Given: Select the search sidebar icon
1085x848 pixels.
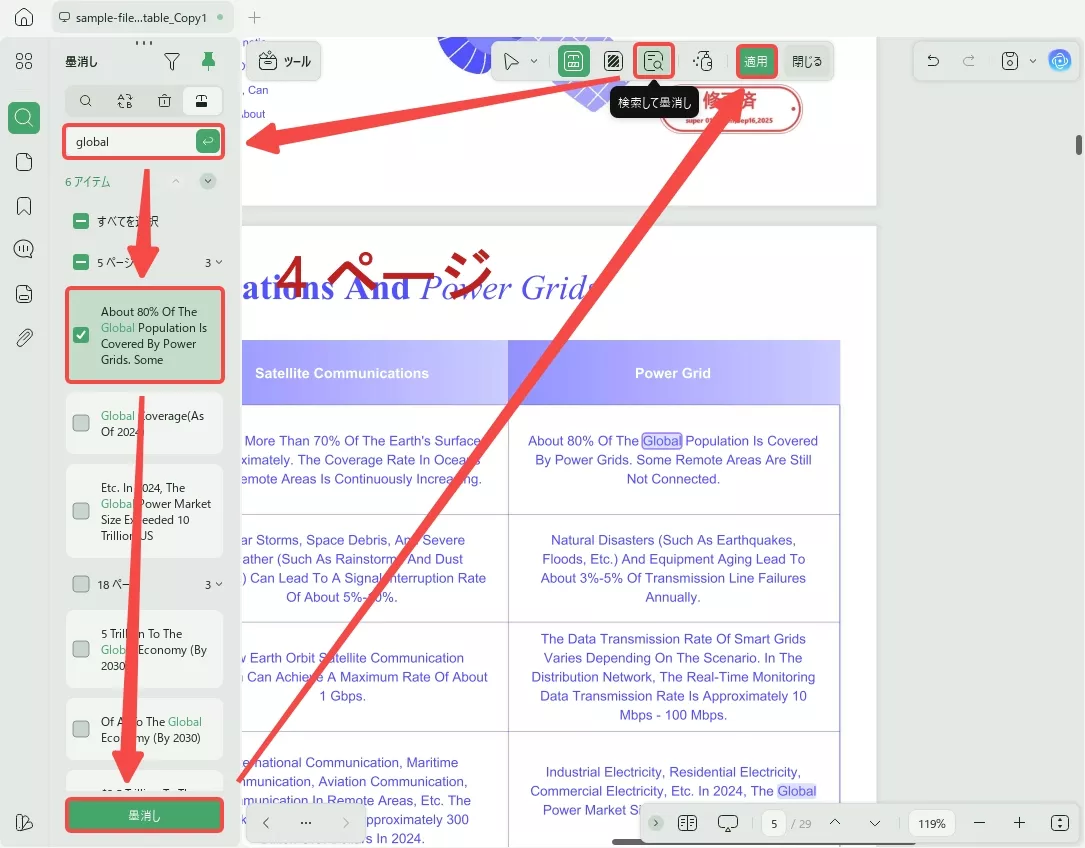Looking at the screenshot, I should click(24, 118).
